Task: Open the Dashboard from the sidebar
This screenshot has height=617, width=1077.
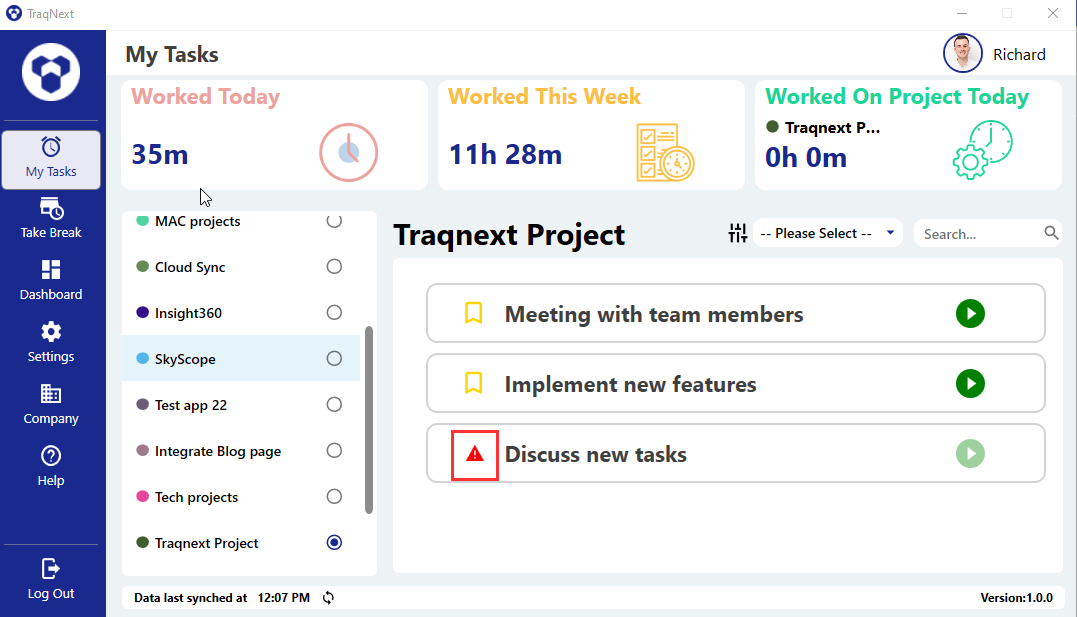Action: tap(50, 280)
